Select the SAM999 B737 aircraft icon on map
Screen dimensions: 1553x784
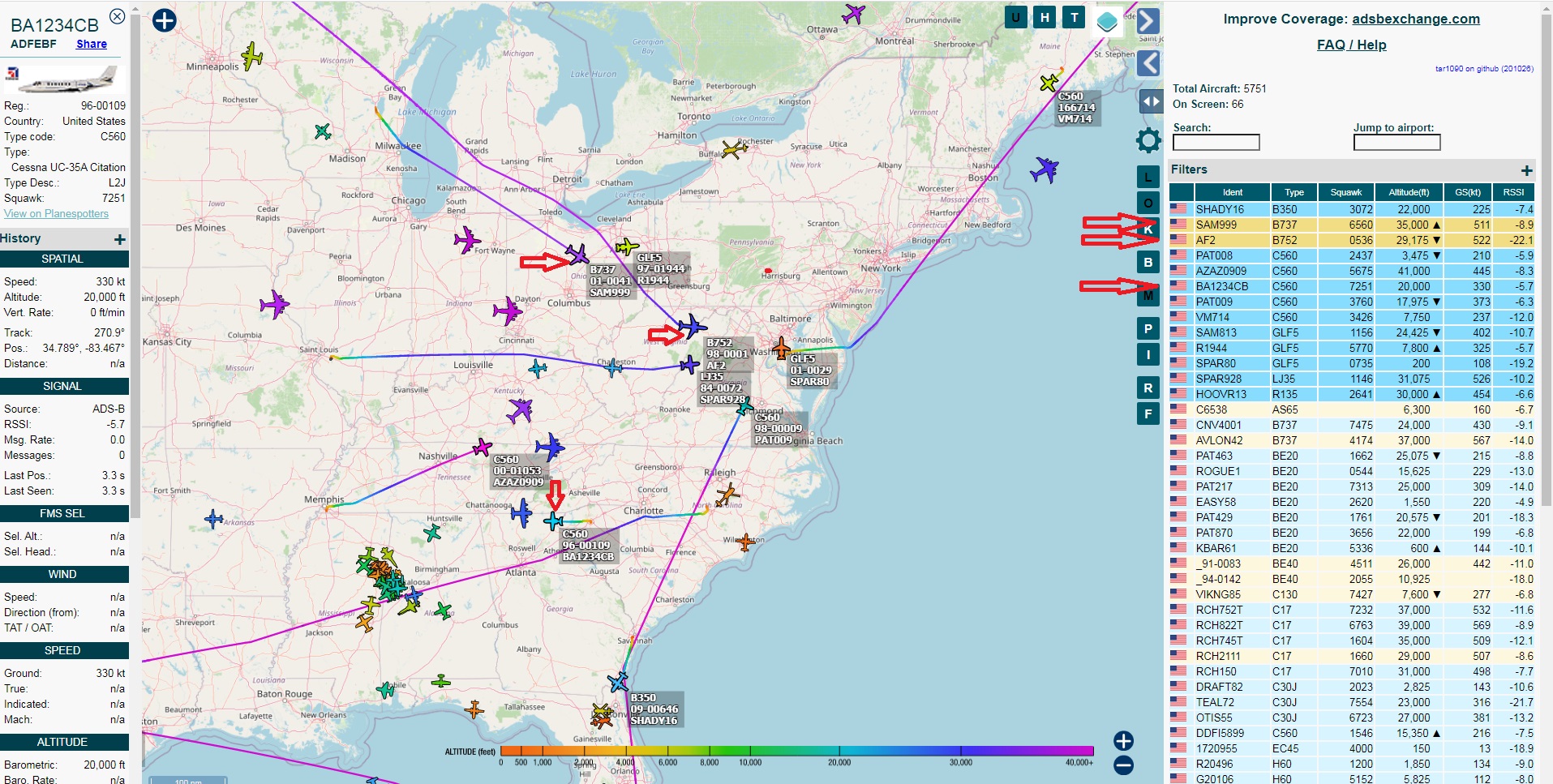point(577,255)
